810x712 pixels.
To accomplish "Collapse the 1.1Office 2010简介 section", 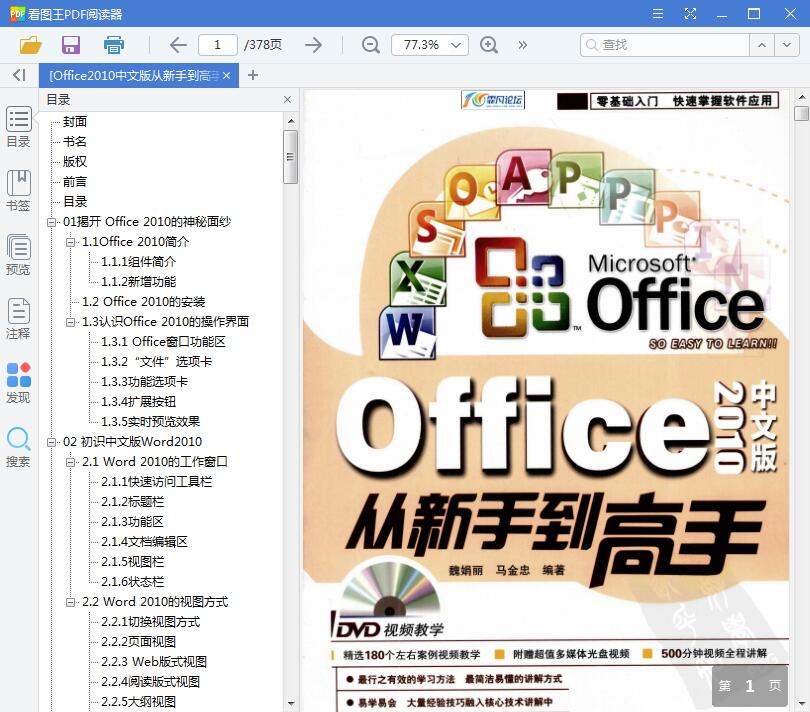I will [70, 242].
